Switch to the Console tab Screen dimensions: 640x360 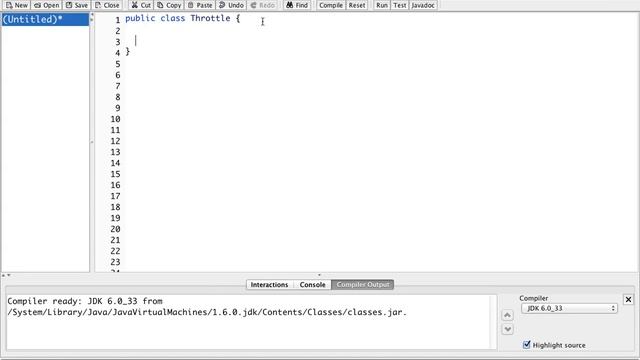313,284
